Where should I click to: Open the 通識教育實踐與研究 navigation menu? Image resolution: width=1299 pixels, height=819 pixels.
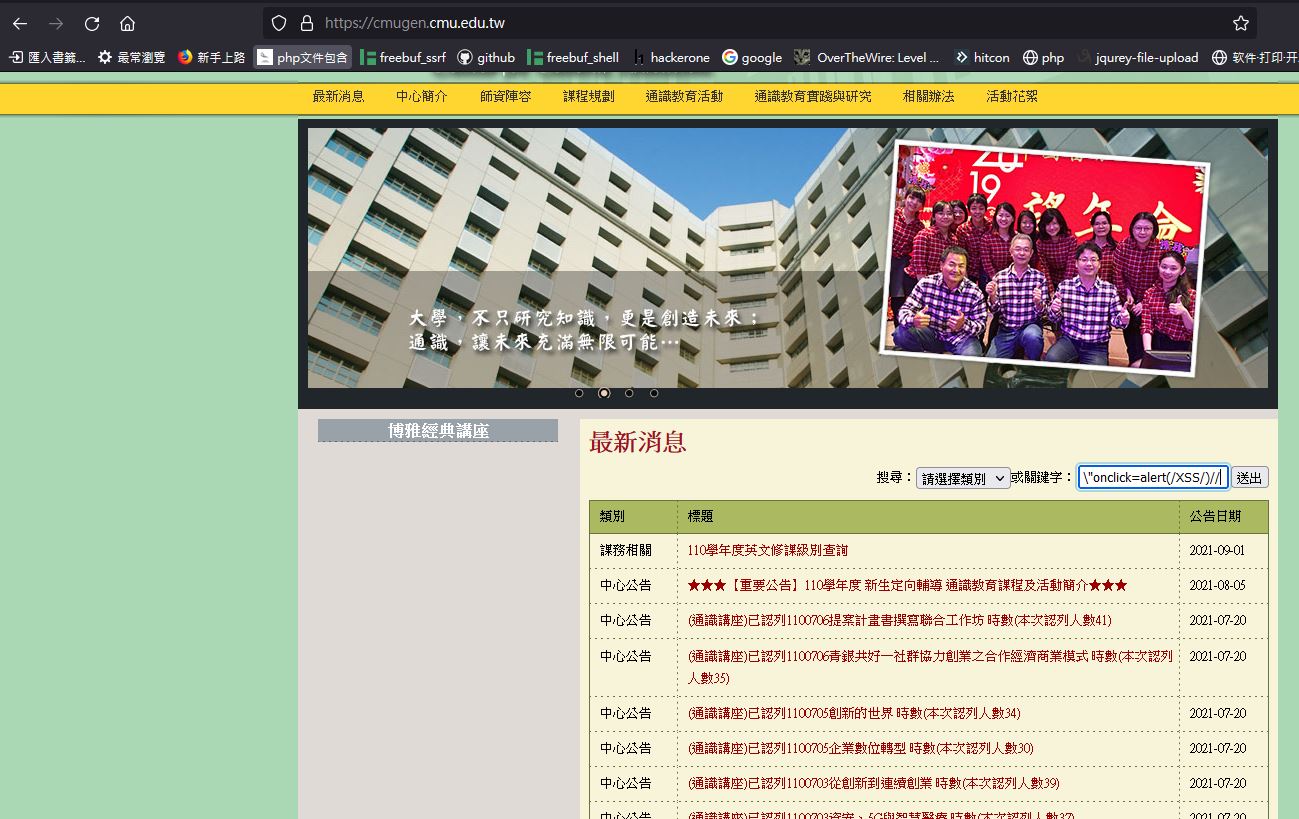click(x=813, y=97)
